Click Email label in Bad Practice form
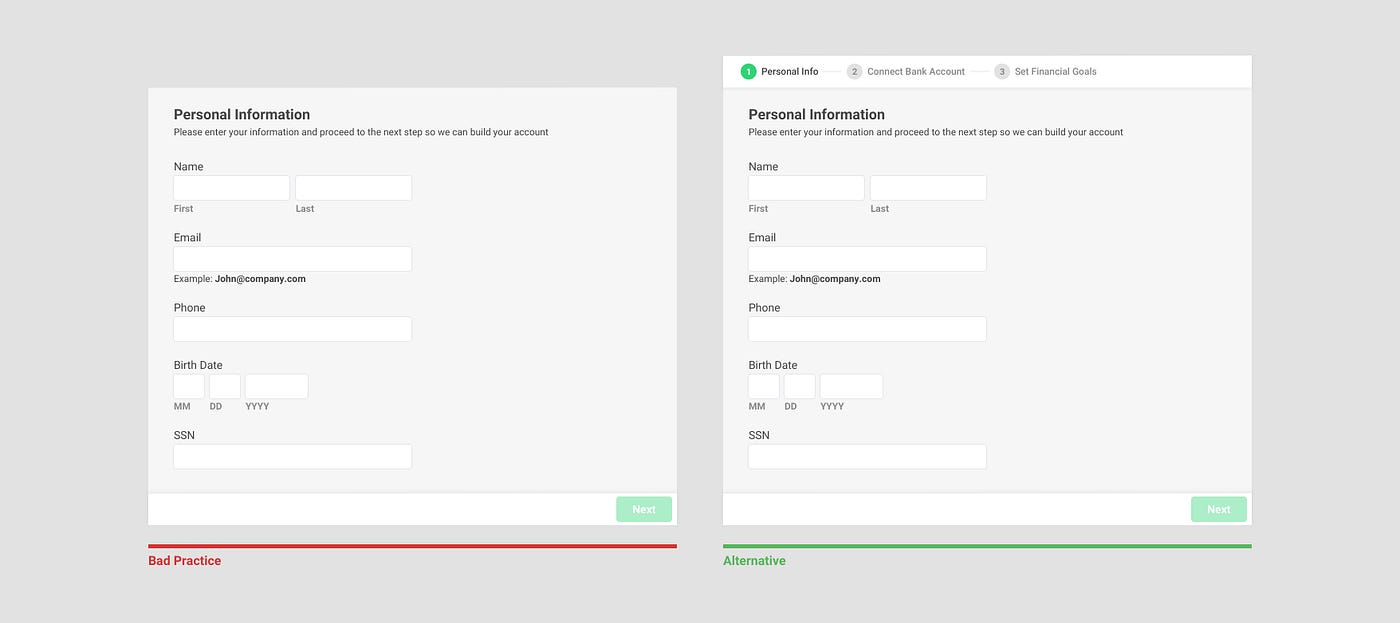Image resolution: width=1400 pixels, height=623 pixels. coord(187,237)
